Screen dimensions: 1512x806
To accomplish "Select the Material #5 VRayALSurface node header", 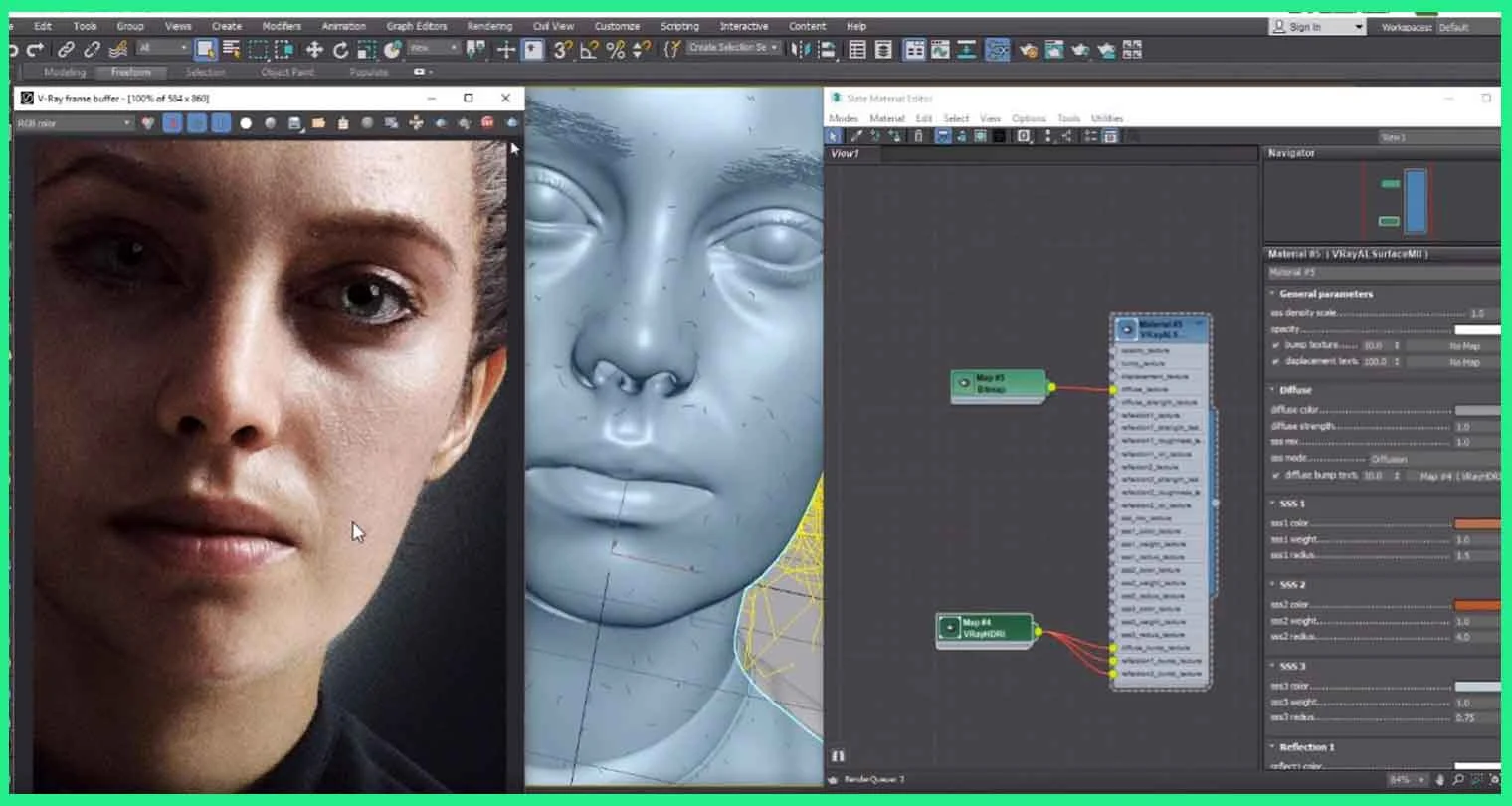I will click(1161, 329).
